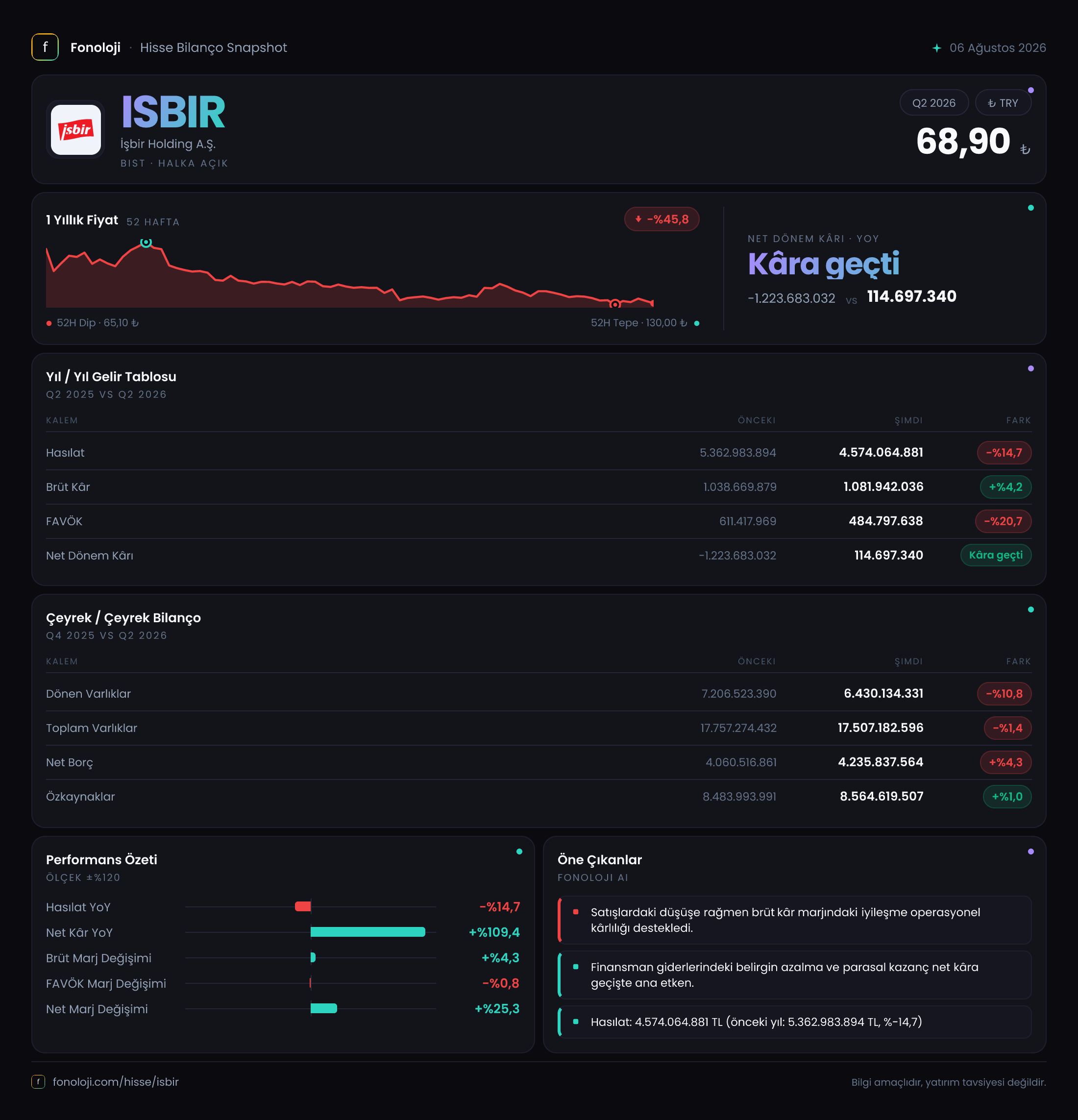Click the small Fonoloji icon in the footer
Viewport: 1078px width, 1120px height.
(x=38, y=1082)
